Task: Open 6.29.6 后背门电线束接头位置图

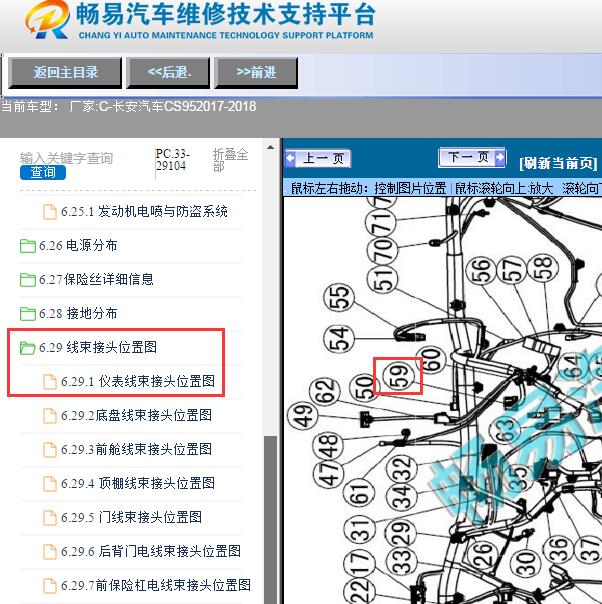Action: pos(151,551)
